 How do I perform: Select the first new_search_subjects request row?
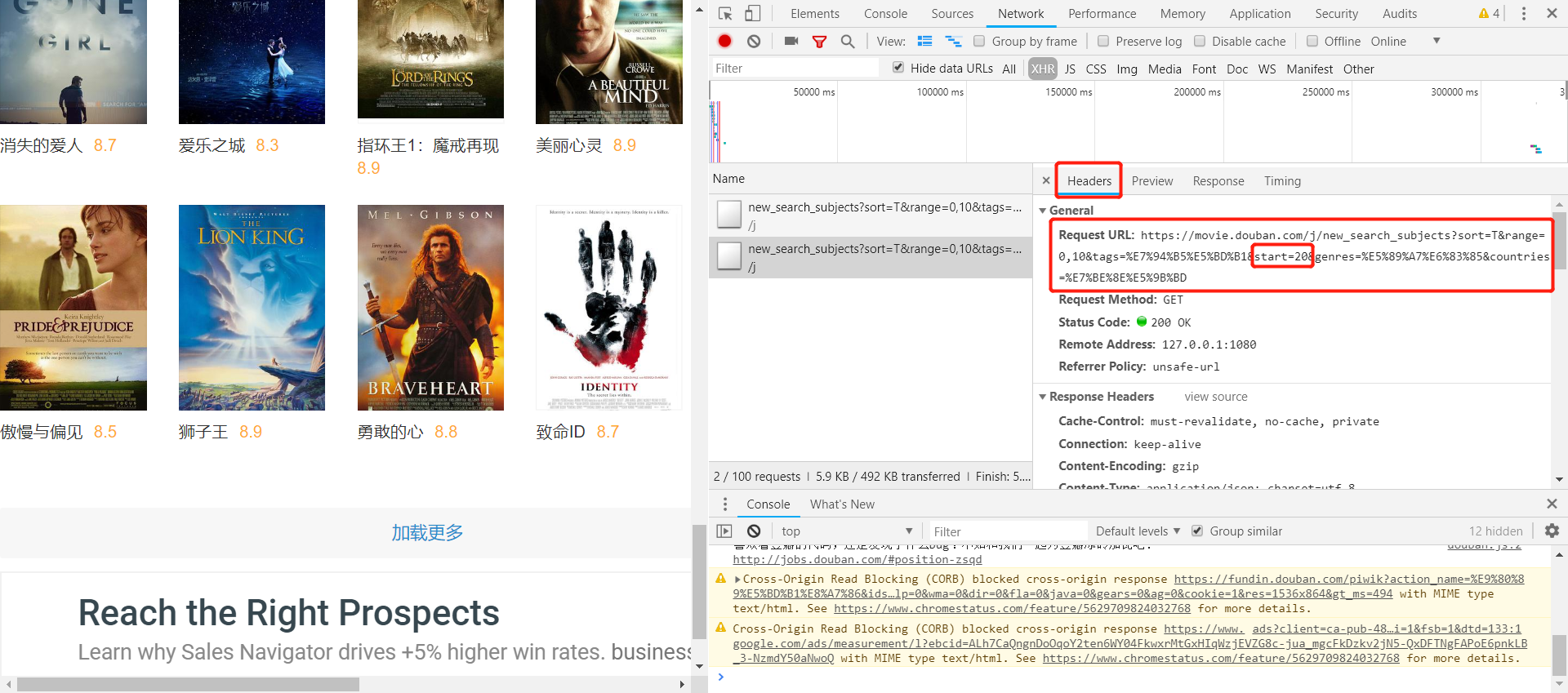tap(871, 215)
